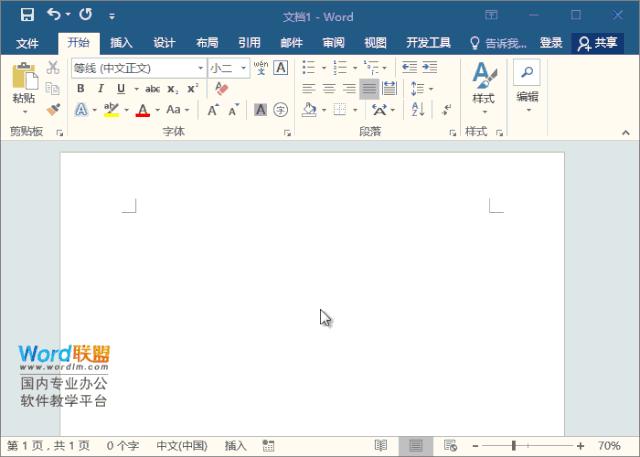The image size is (640, 457).
Task: Switch to the 视图 tab
Action: 375,42
